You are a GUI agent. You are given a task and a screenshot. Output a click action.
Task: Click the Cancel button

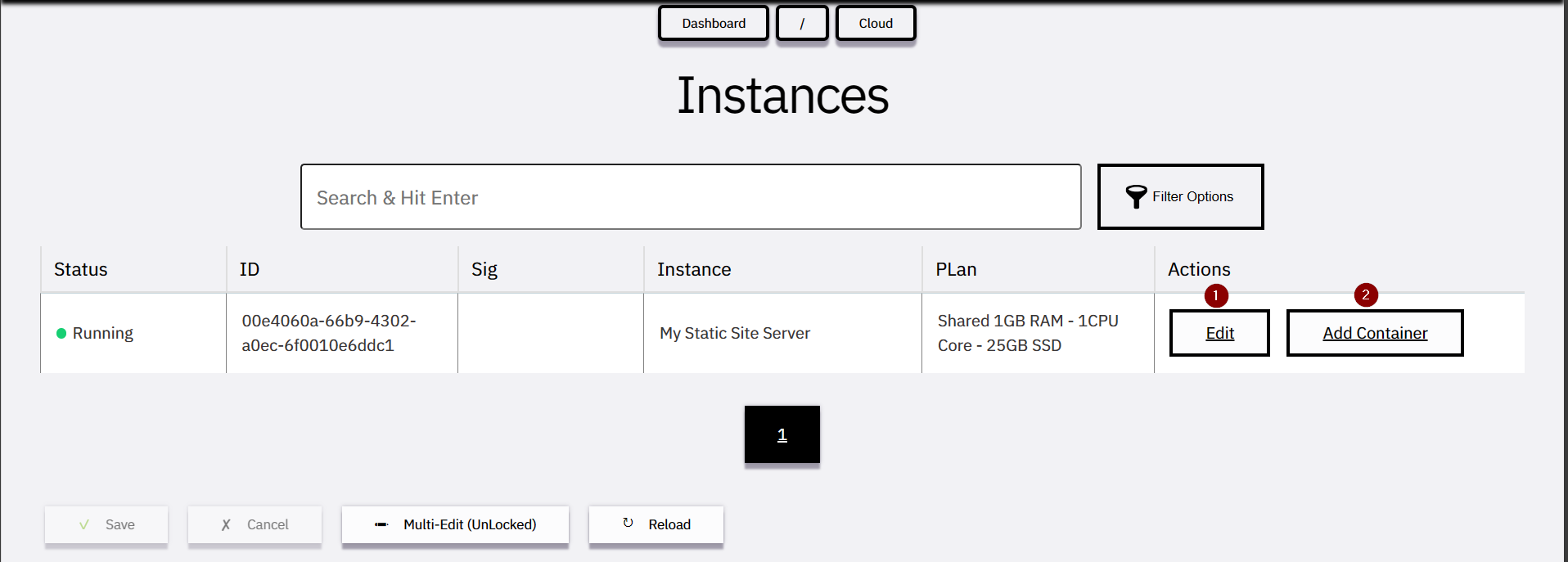tap(255, 524)
